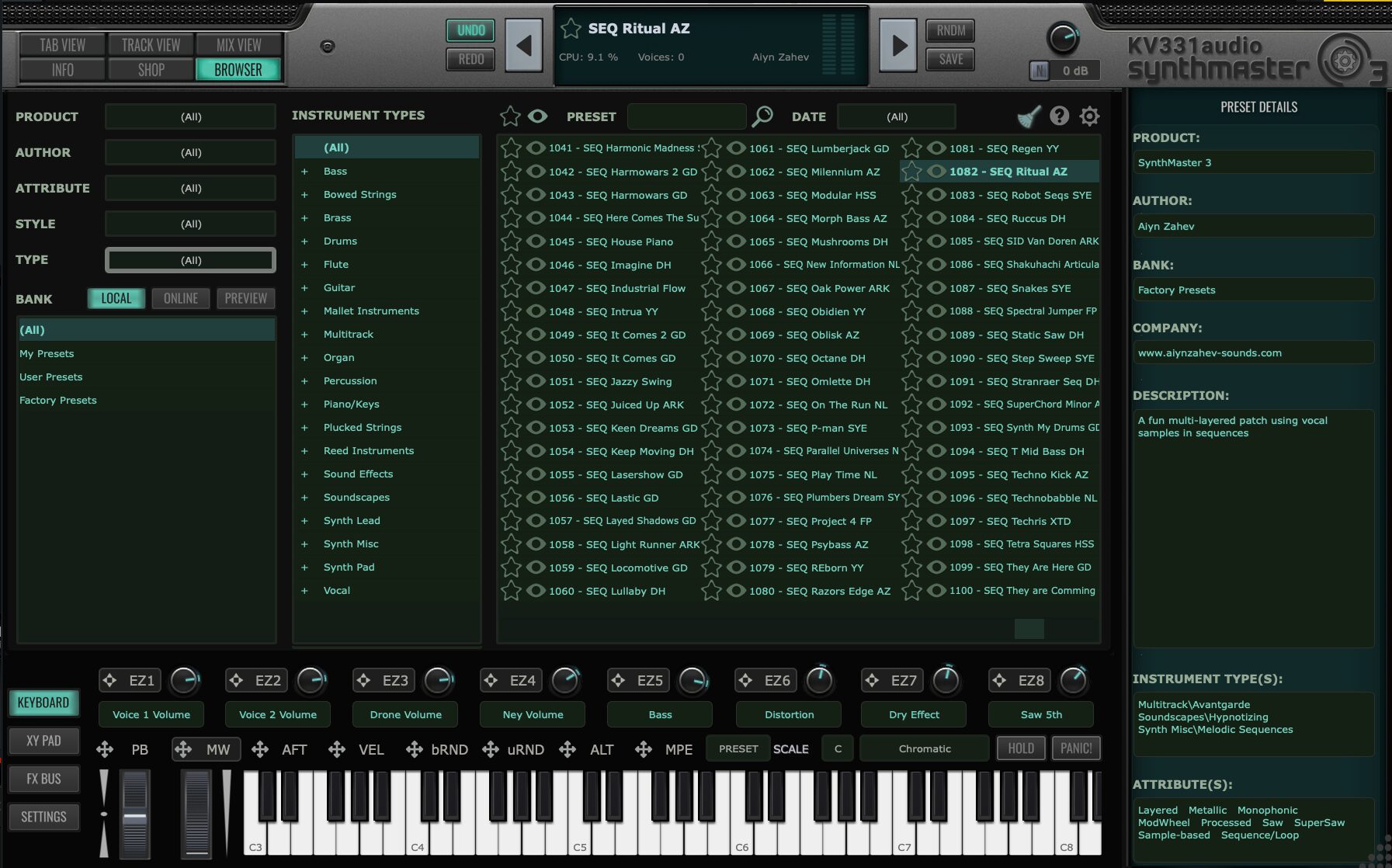Image resolution: width=1392 pixels, height=868 pixels.
Task: Toggle the HOLD button
Action: (1020, 748)
